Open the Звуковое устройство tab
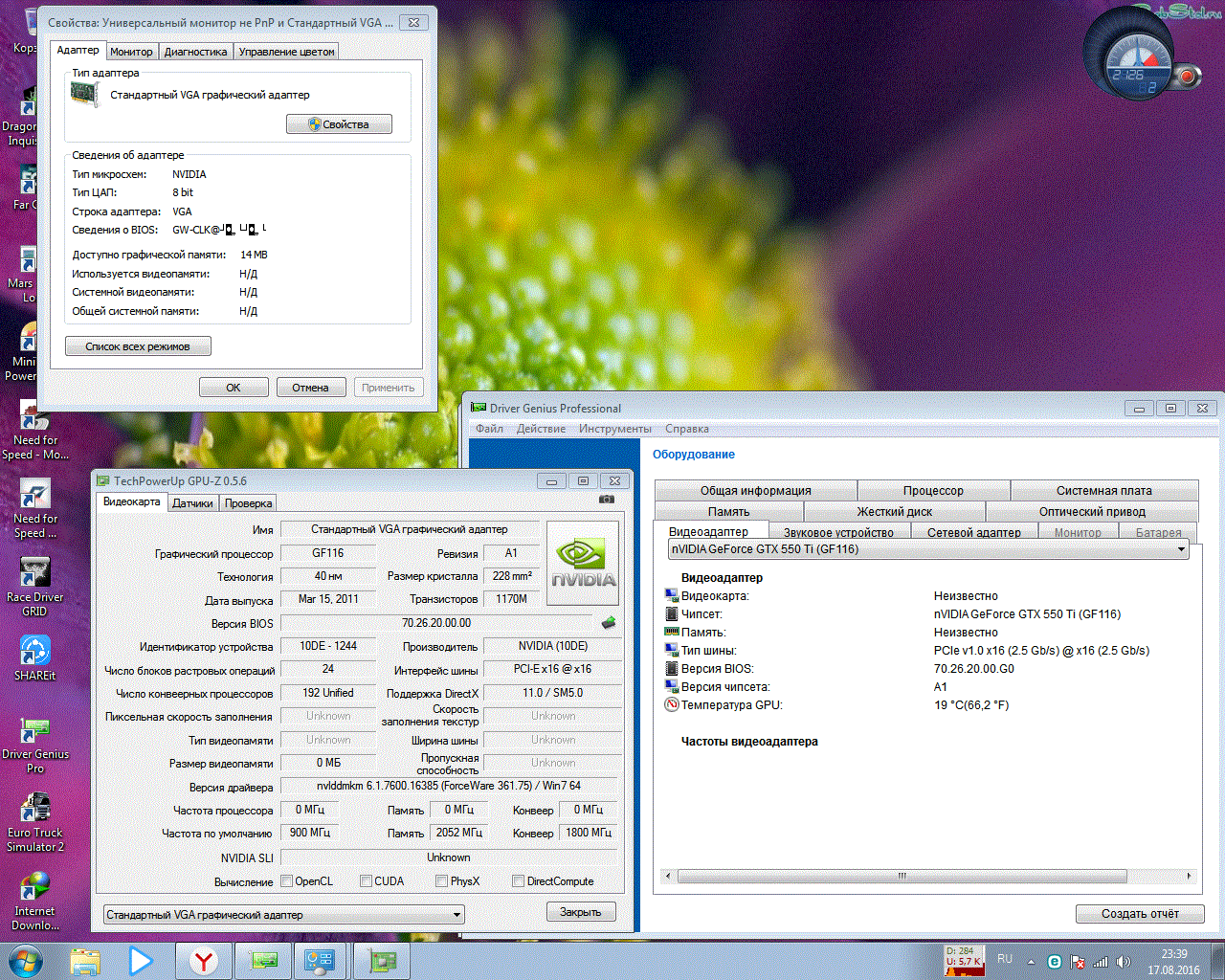Screen dimensions: 1225x980 838,532
